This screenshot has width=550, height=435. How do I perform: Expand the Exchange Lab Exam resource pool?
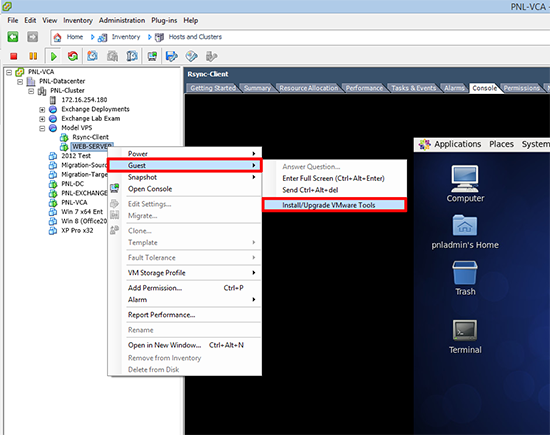42,119
